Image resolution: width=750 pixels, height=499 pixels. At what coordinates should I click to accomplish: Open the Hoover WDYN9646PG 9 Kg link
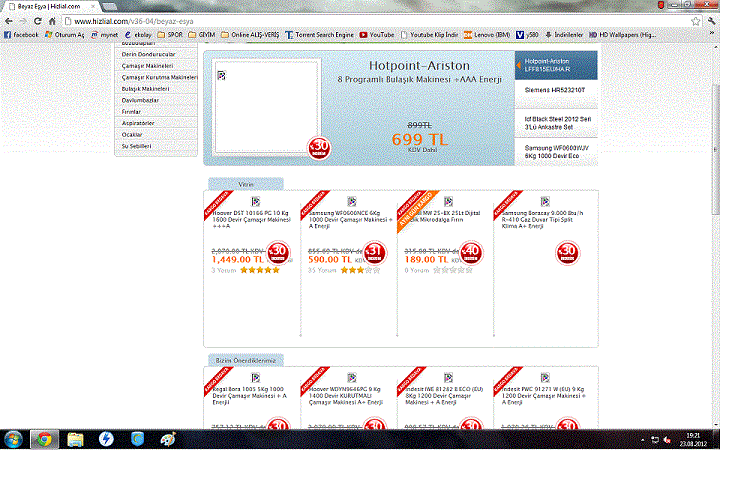(x=346, y=396)
